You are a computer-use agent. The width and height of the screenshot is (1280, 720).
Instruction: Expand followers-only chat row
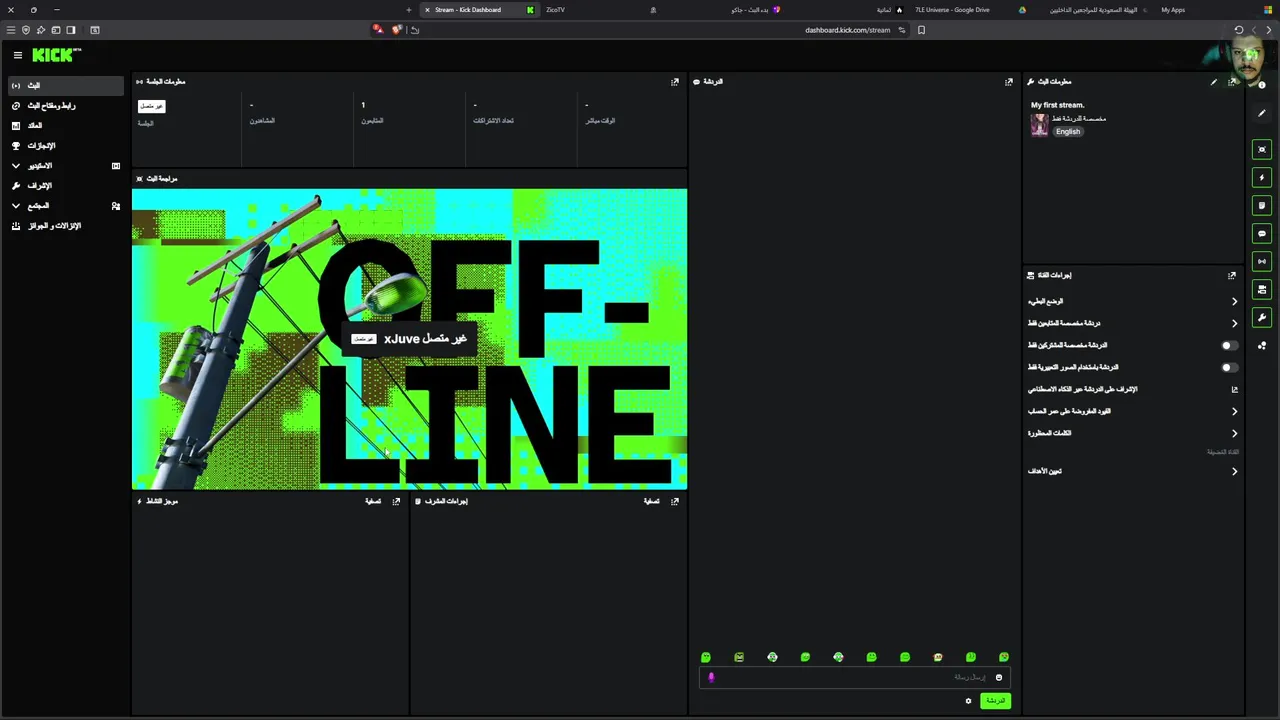[x=1133, y=323]
